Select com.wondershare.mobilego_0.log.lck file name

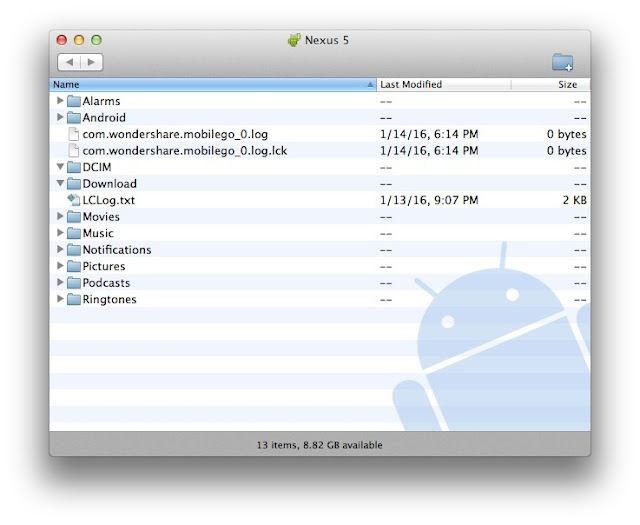pos(185,151)
